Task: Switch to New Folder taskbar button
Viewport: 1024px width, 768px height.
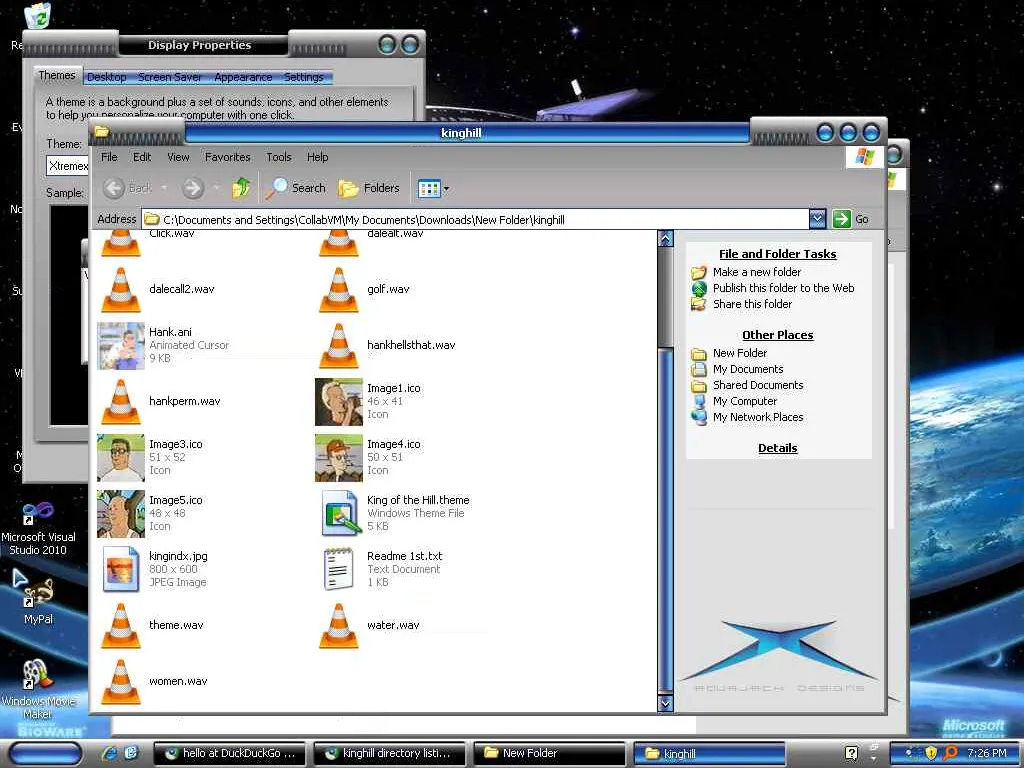Action: [x=550, y=754]
